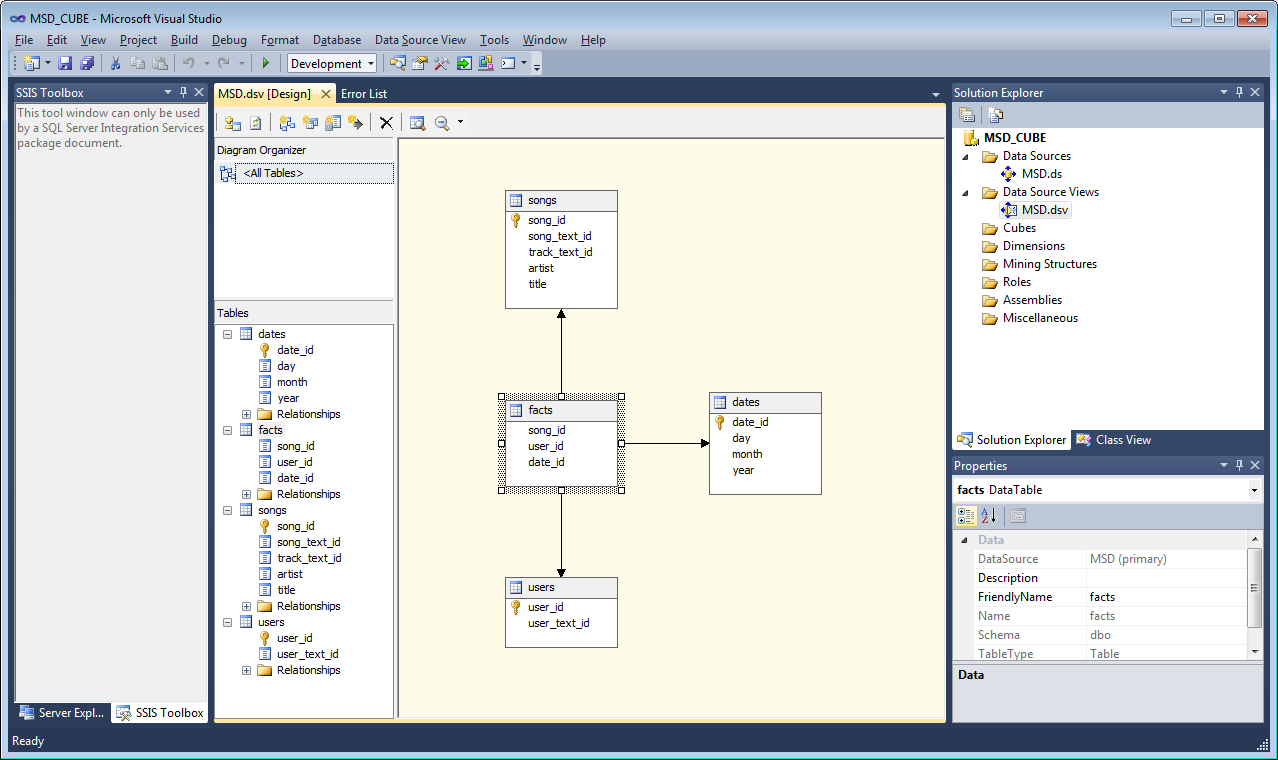Select the Dimensions folder in Solution Explorer

tap(1034, 246)
